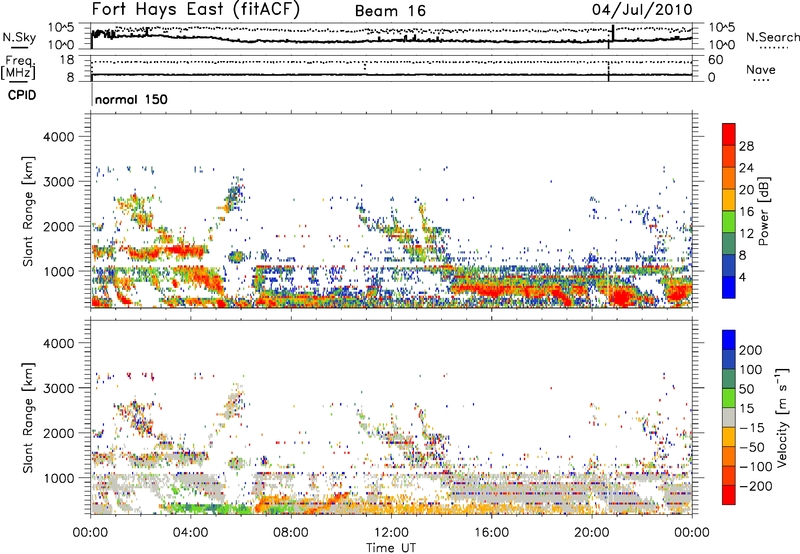Pick the red top segment of the power colorbar
The image size is (800, 554).
click(x=729, y=134)
